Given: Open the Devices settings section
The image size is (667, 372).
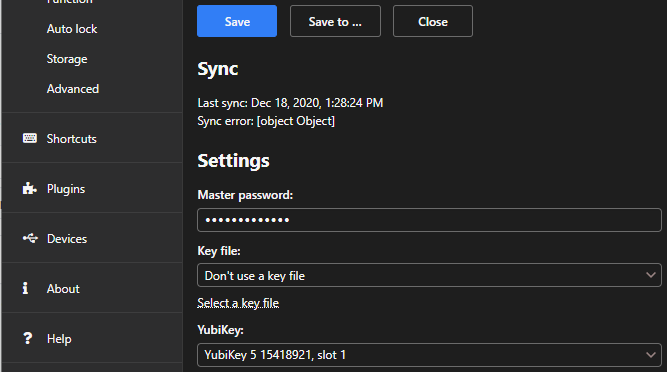Looking at the screenshot, I should point(92,239).
